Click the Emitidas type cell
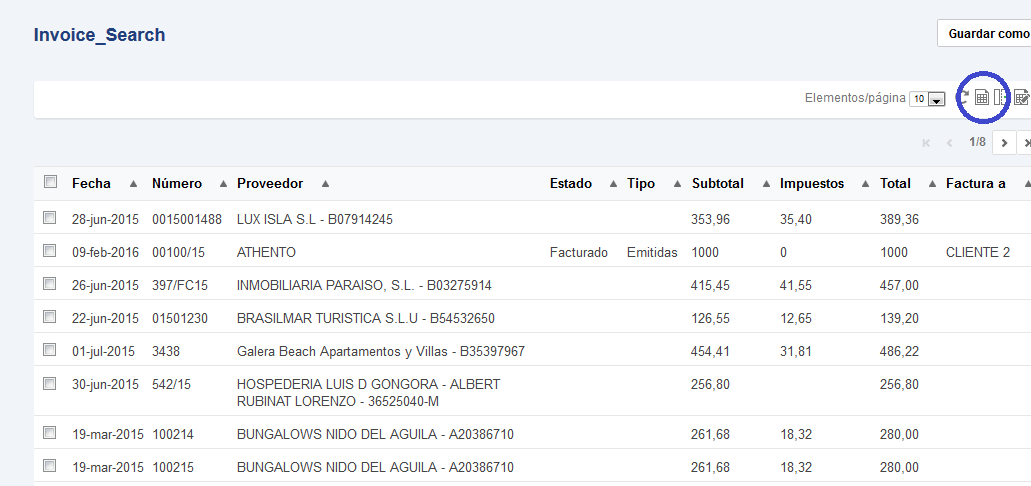The image size is (1031, 486). (x=652, y=253)
